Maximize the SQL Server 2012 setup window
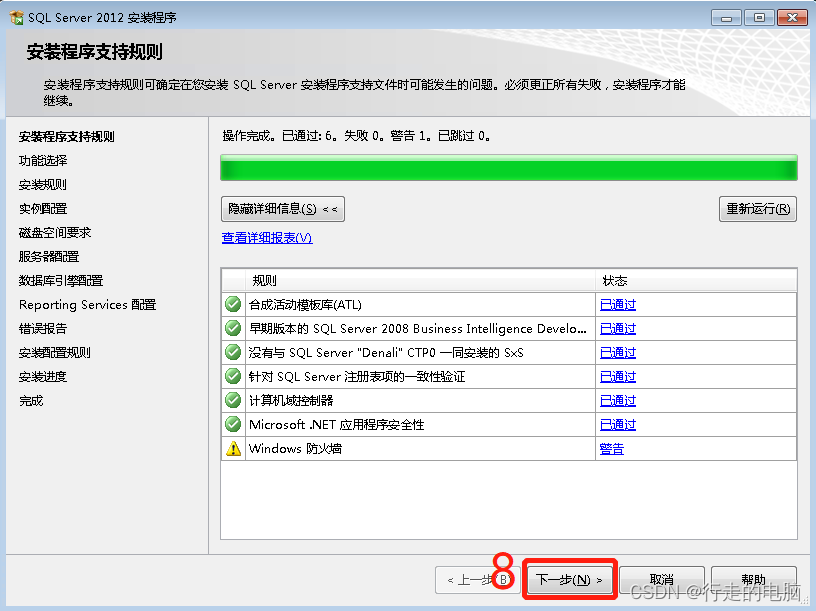The image size is (816, 611). click(759, 18)
